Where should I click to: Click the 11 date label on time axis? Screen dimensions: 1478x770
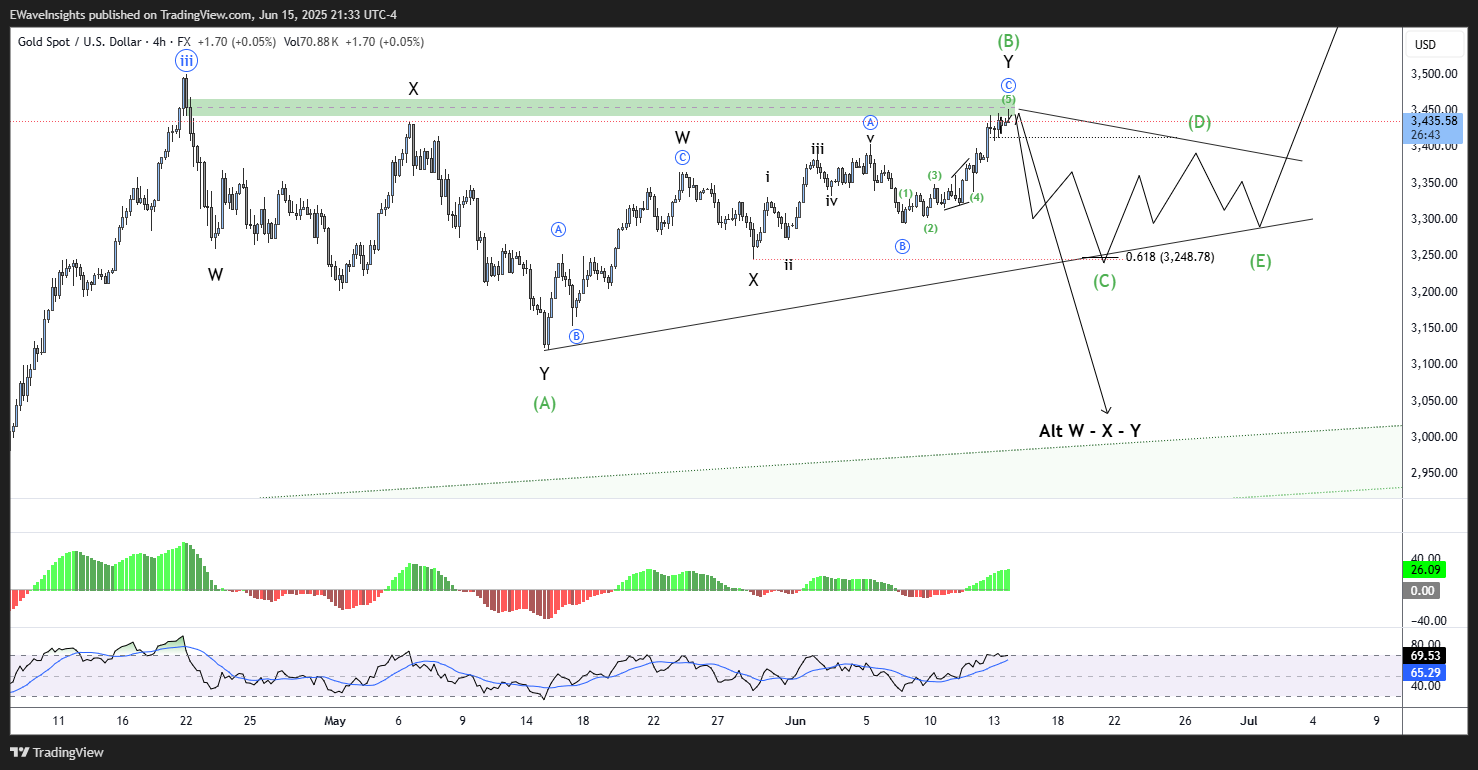58,721
